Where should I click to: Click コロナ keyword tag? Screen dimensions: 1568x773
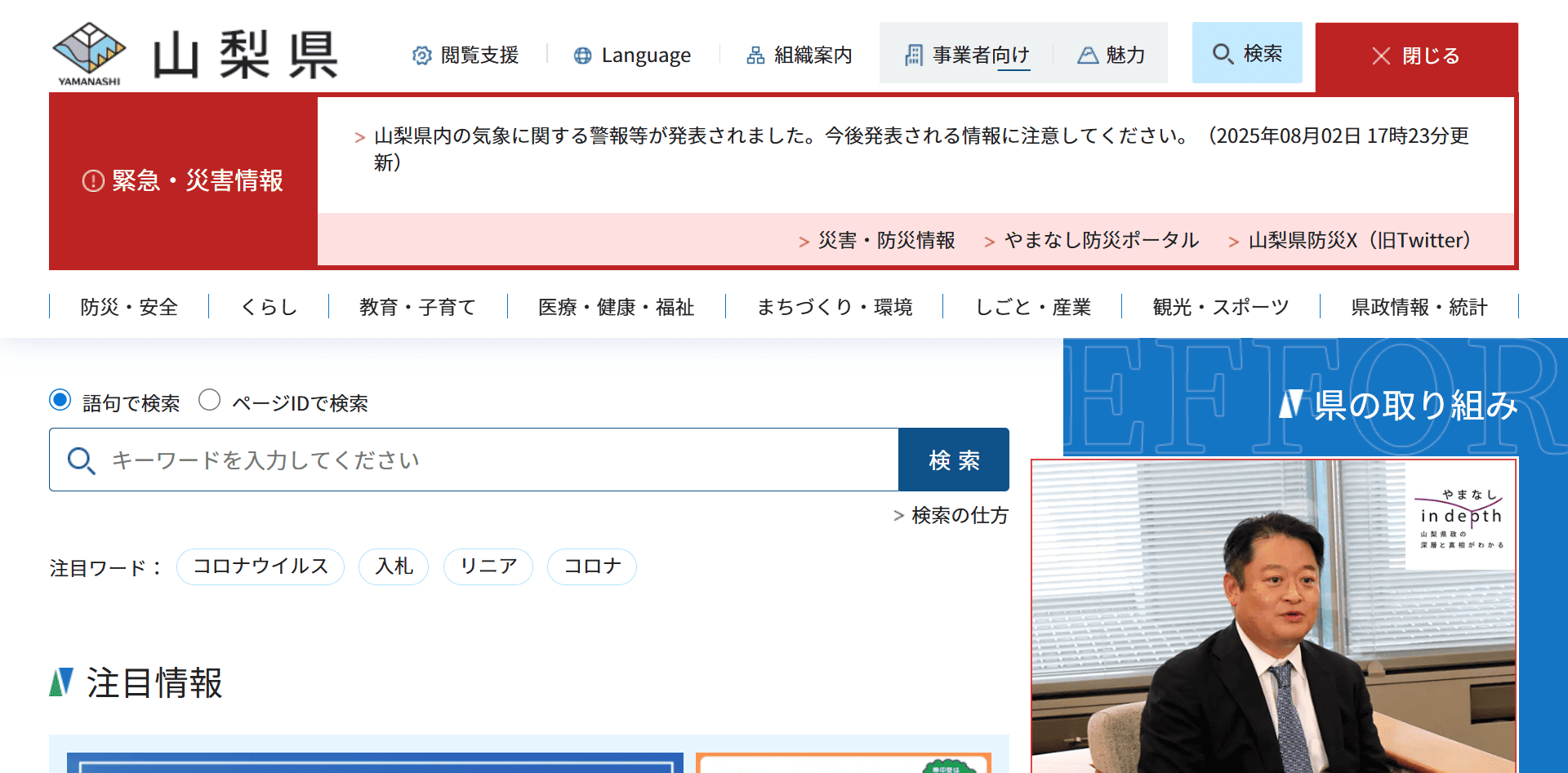592,566
